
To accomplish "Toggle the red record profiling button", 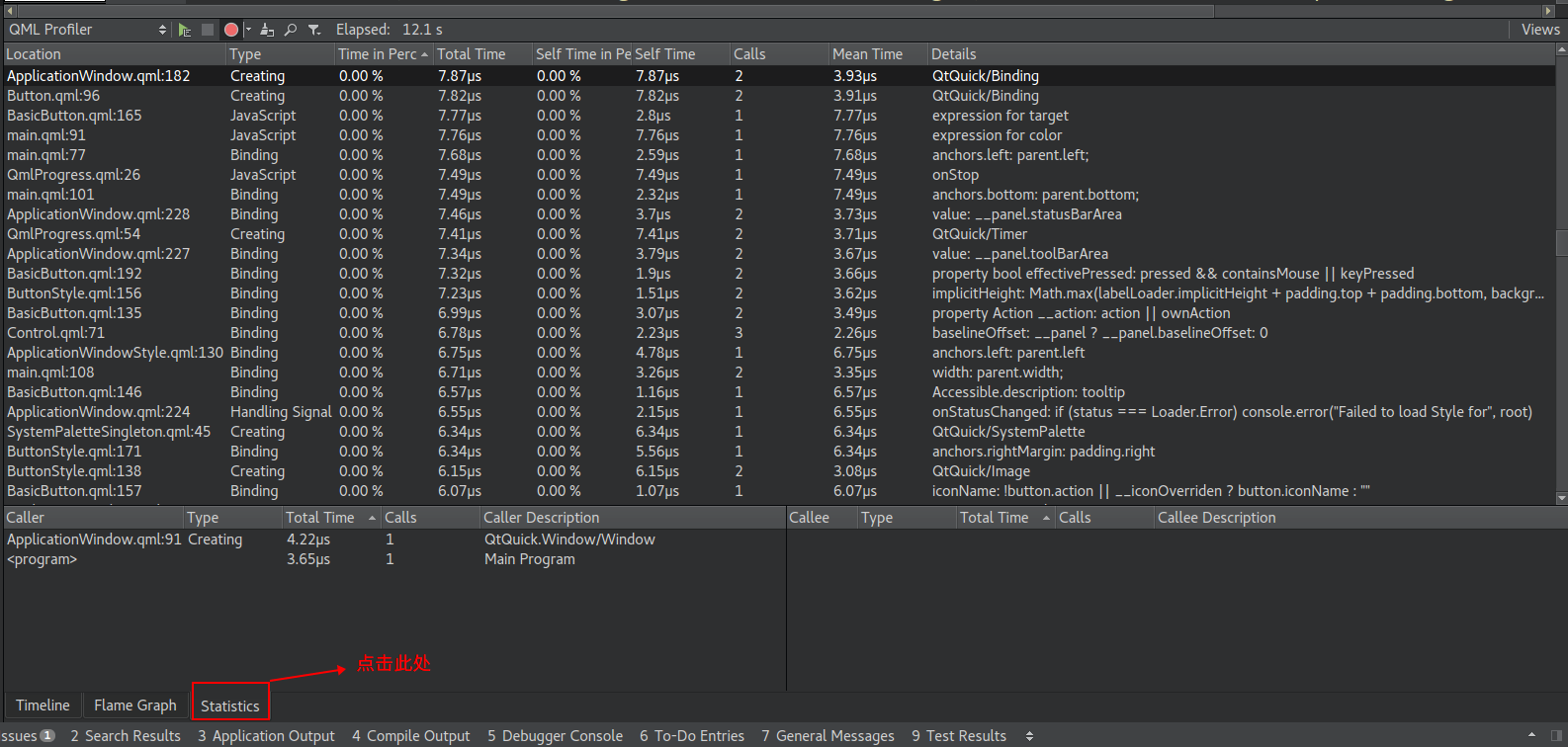I will tap(231, 30).
